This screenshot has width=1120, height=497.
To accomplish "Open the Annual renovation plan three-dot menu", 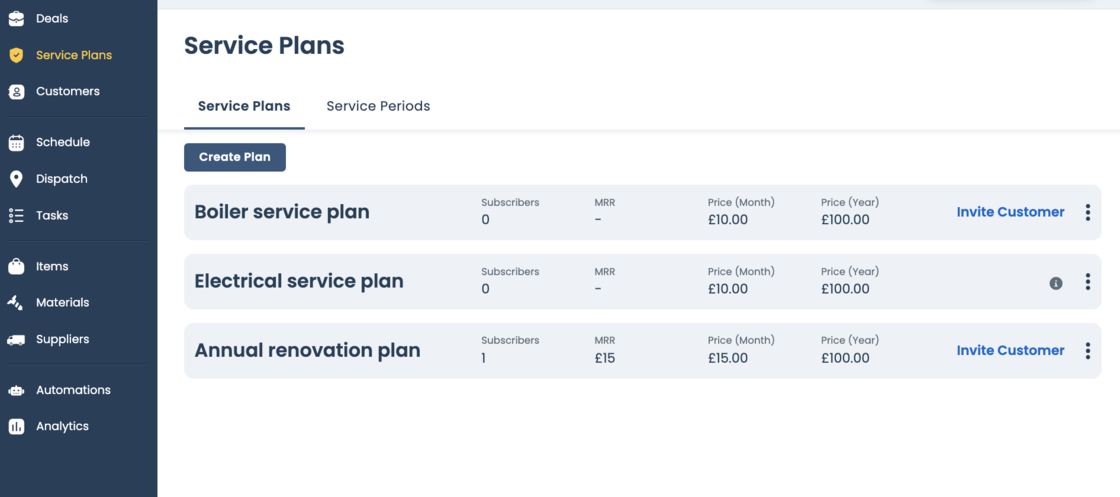I will point(1088,351).
